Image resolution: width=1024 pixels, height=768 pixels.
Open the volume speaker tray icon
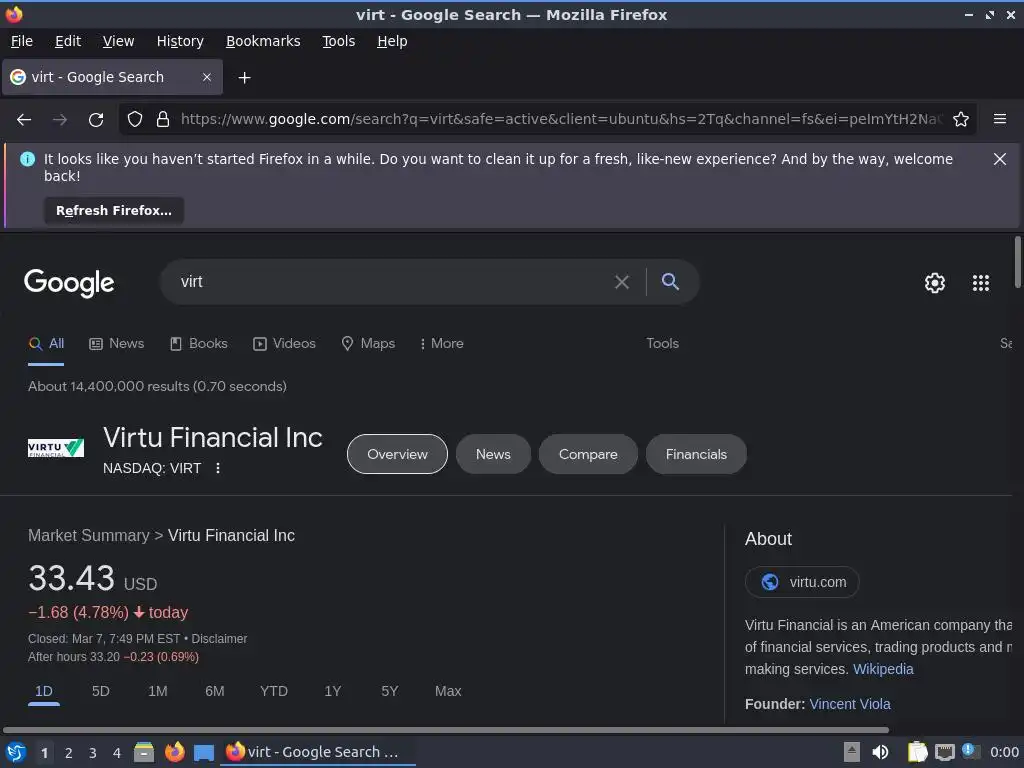tap(880, 752)
